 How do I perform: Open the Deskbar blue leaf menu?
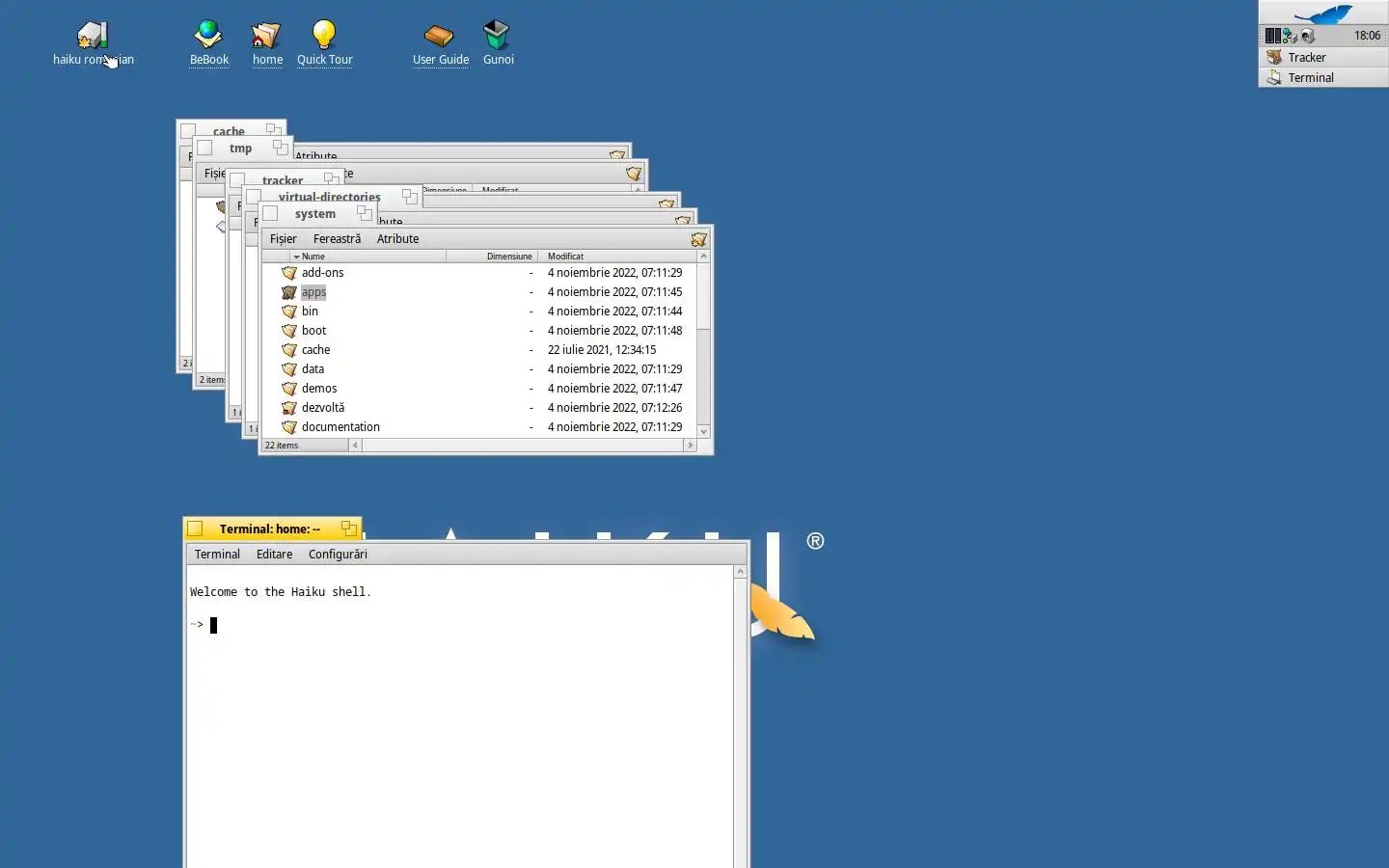[x=1323, y=14]
